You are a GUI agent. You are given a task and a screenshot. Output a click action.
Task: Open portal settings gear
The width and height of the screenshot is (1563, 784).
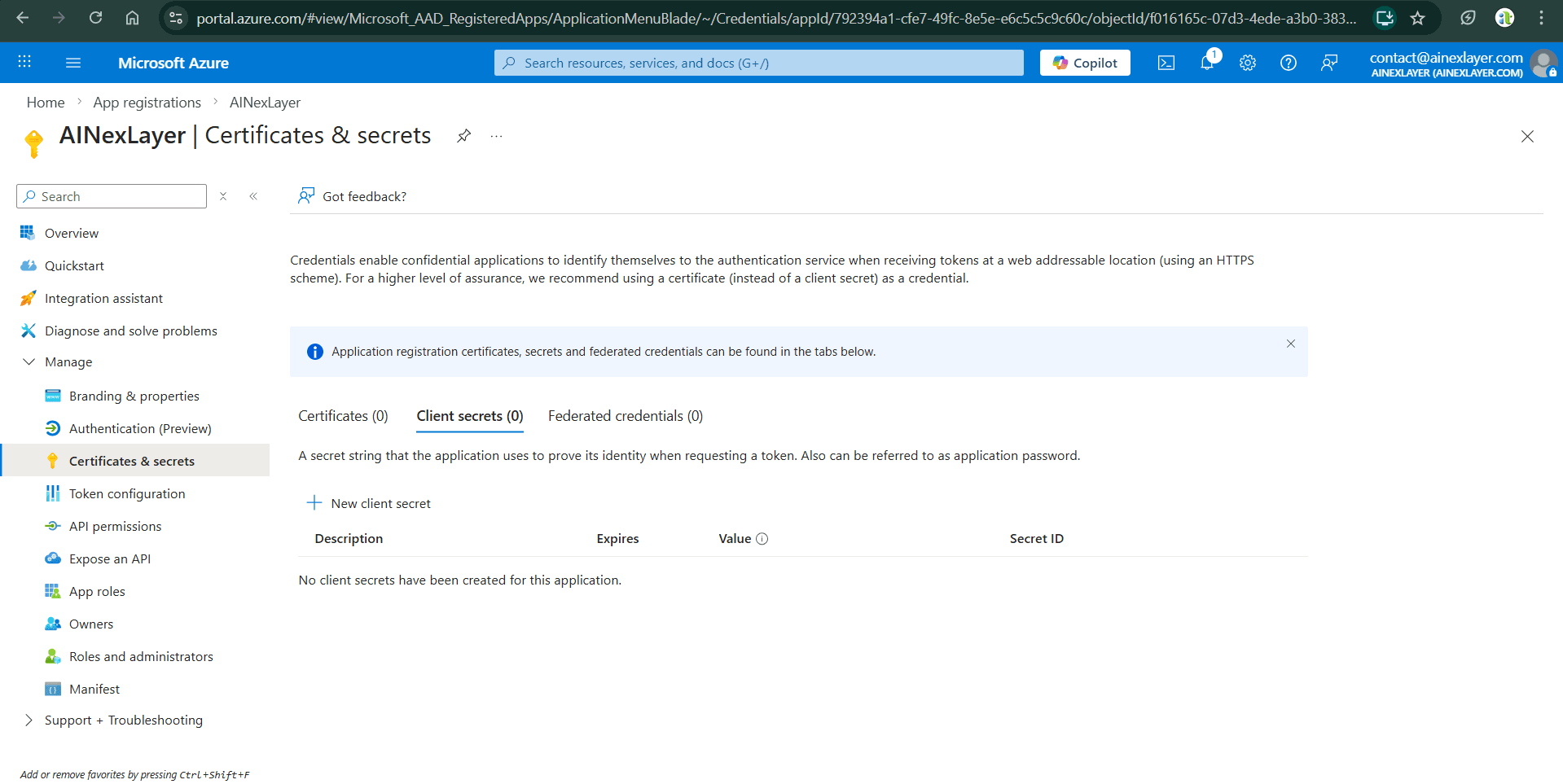coord(1247,63)
